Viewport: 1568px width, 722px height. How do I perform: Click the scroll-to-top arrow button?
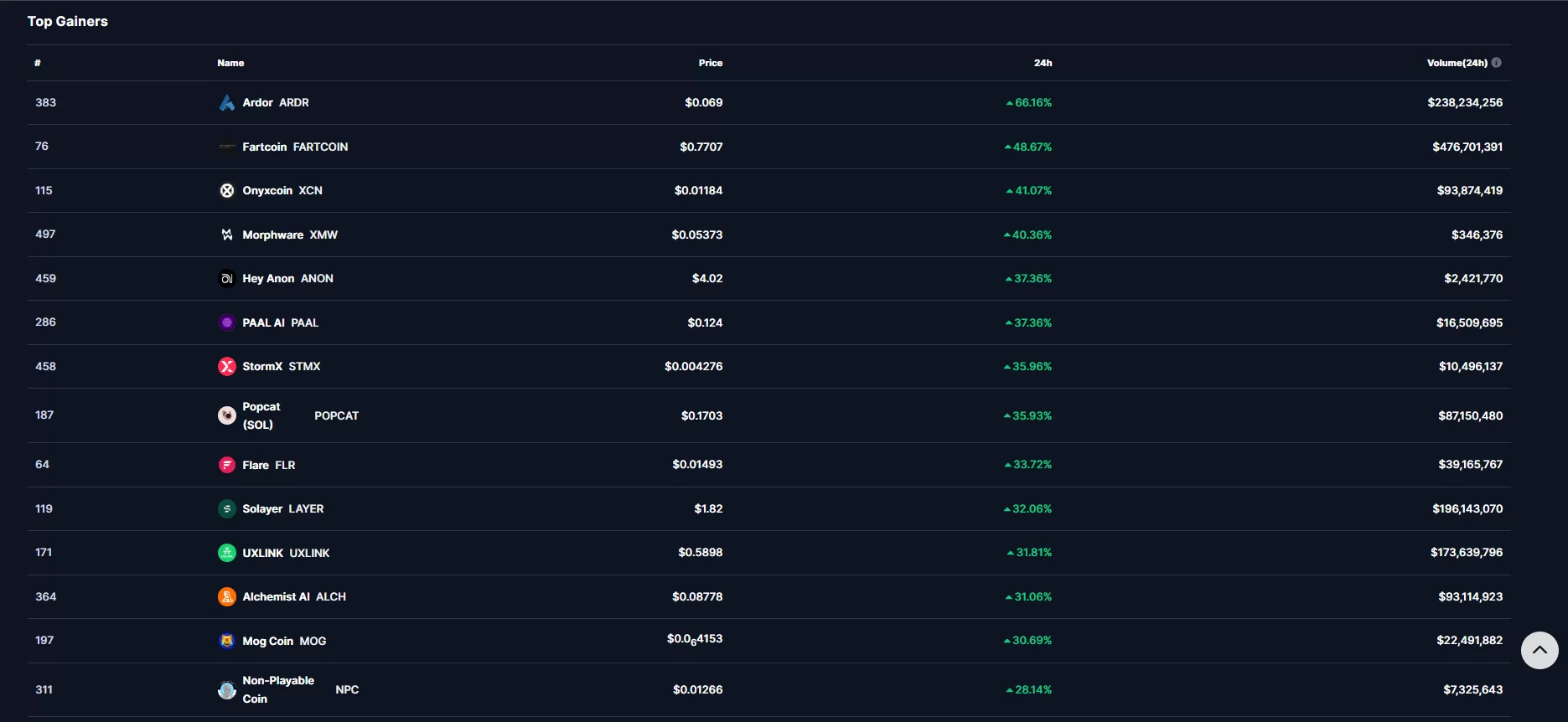point(1540,650)
